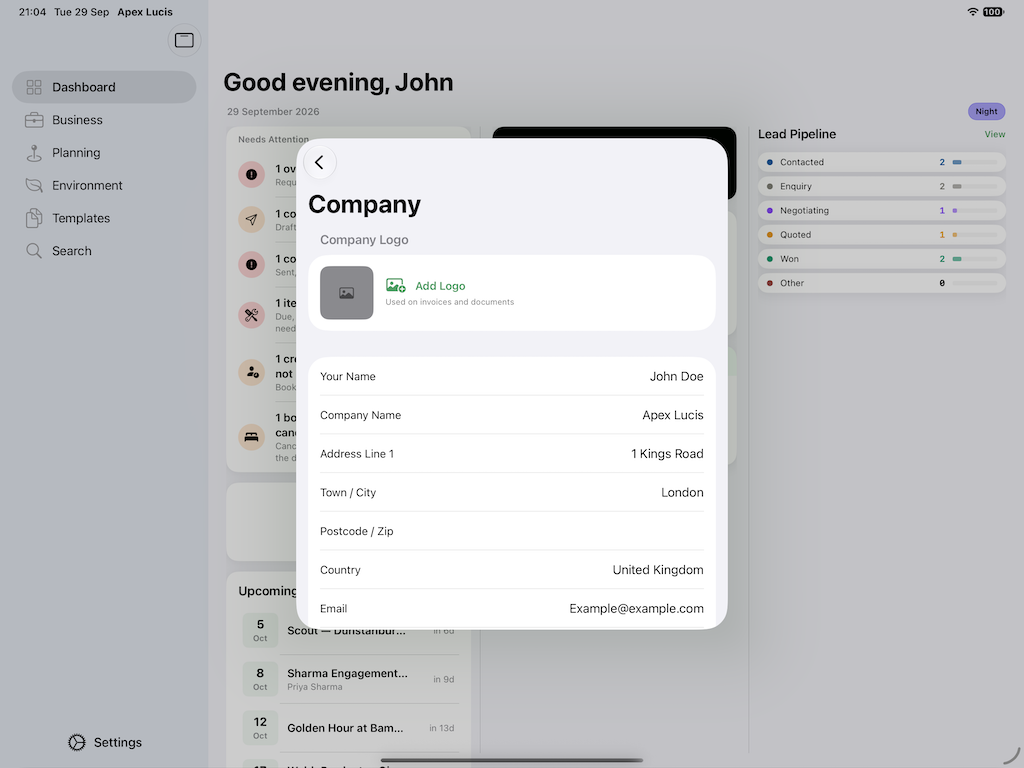Click the Templates documents icon
The image size is (1024, 768).
point(34,218)
